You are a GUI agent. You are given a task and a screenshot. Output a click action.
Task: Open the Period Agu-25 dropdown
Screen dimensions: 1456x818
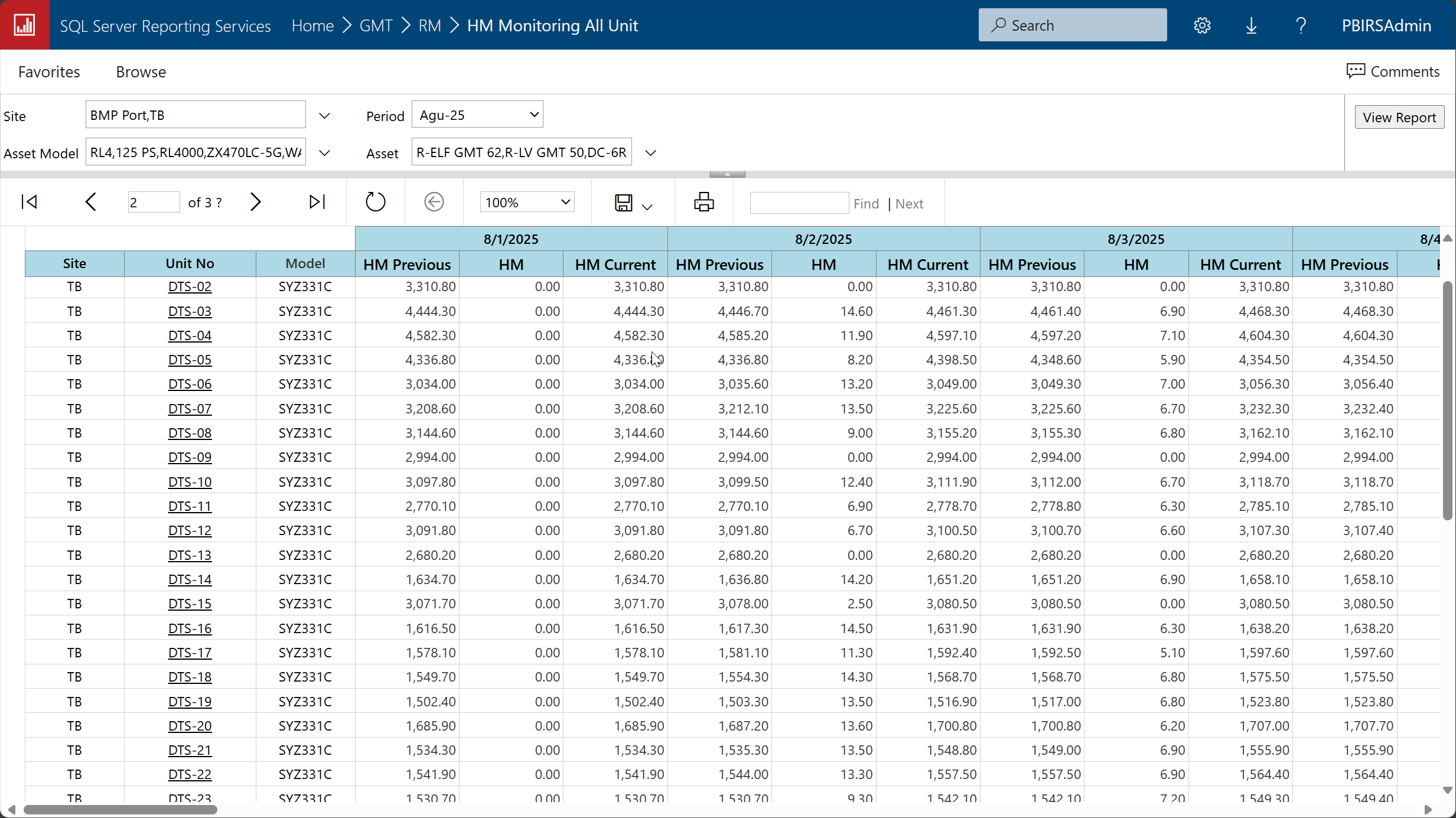point(477,115)
